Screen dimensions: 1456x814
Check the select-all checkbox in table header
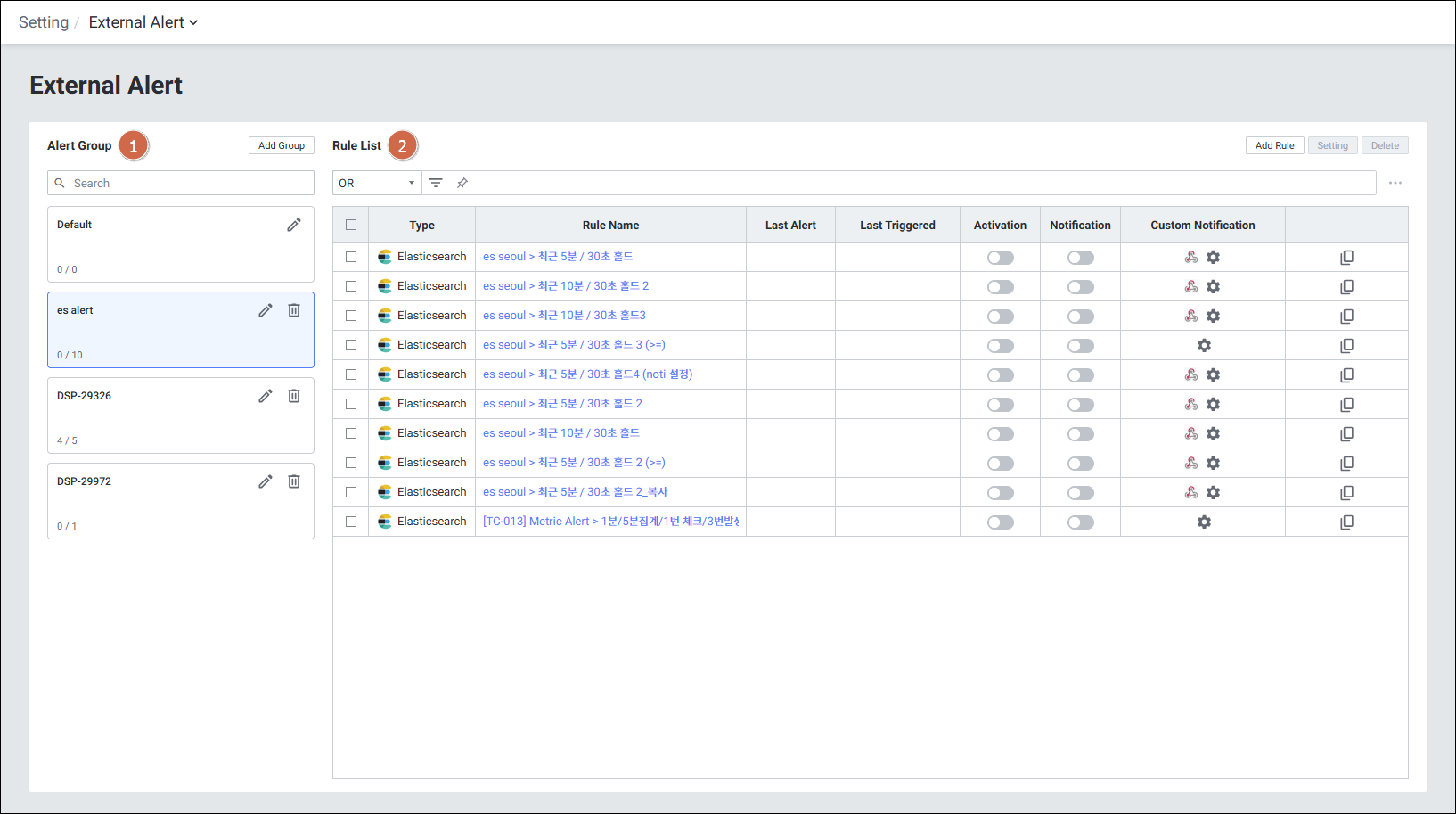coord(351,225)
